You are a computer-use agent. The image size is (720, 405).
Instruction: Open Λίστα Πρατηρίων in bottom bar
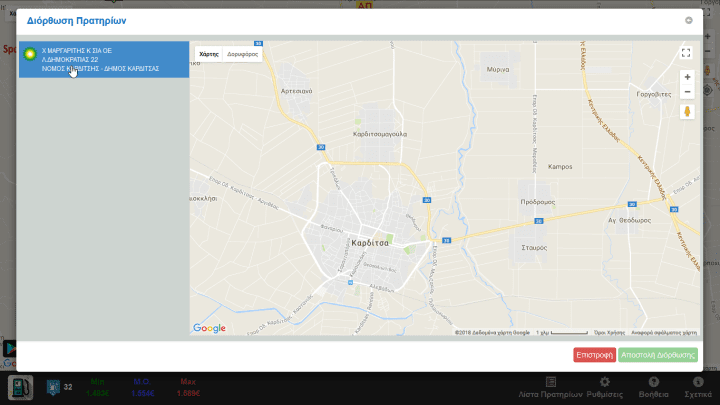coord(551,388)
